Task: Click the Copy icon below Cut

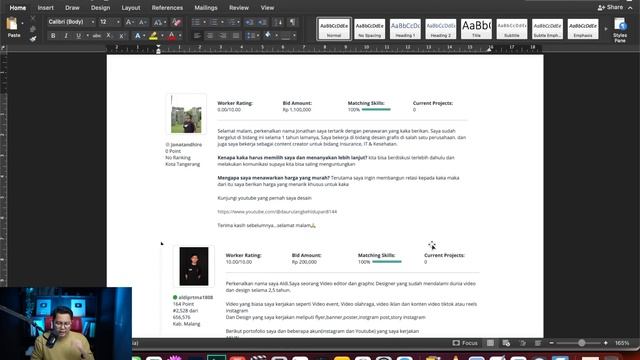Action: click(33, 29)
